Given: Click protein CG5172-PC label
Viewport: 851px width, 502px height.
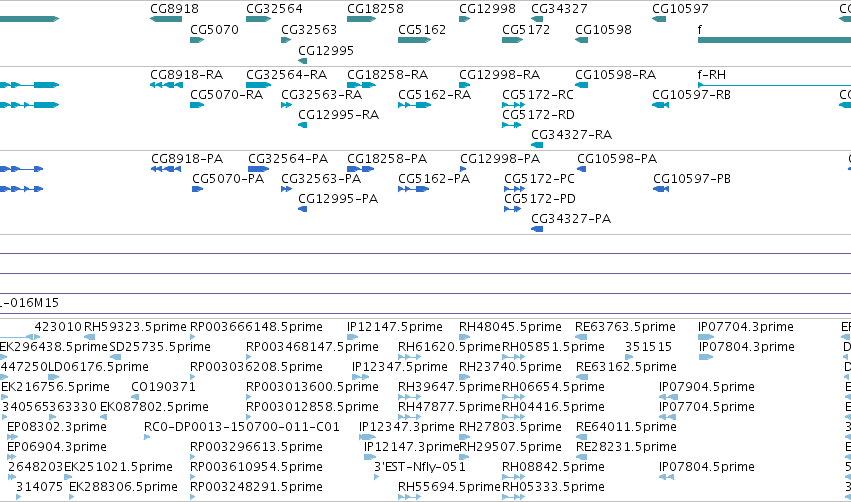Looking at the screenshot, I should click(x=539, y=179).
